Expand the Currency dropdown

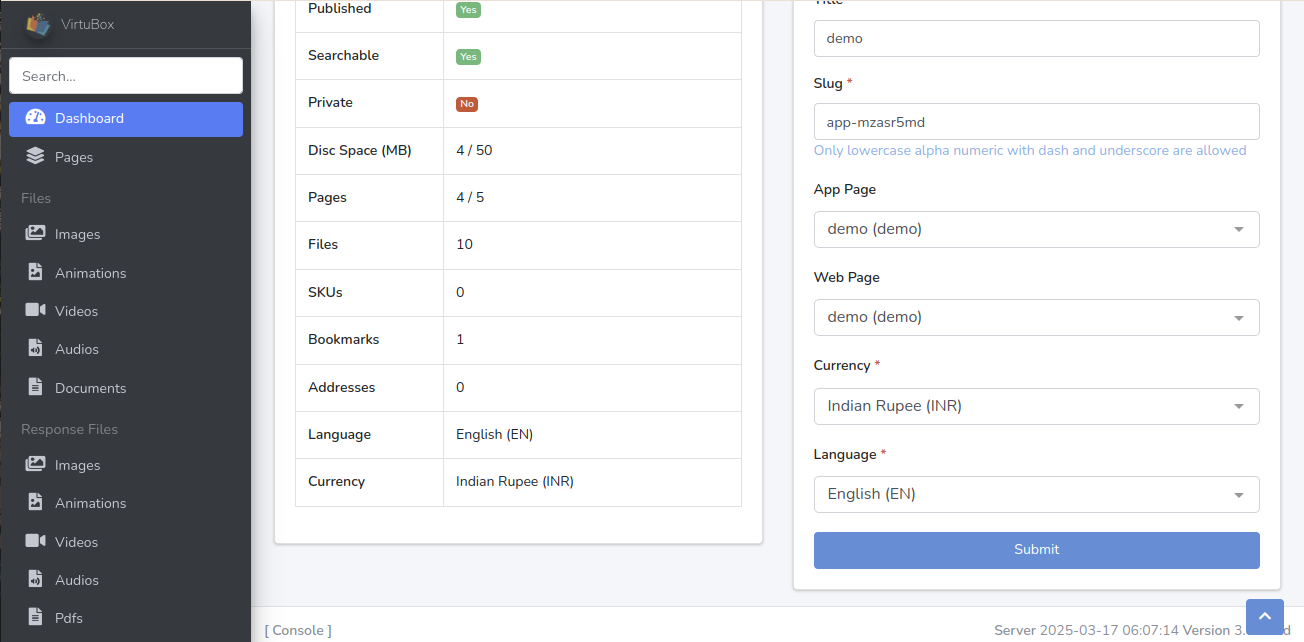(1036, 406)
